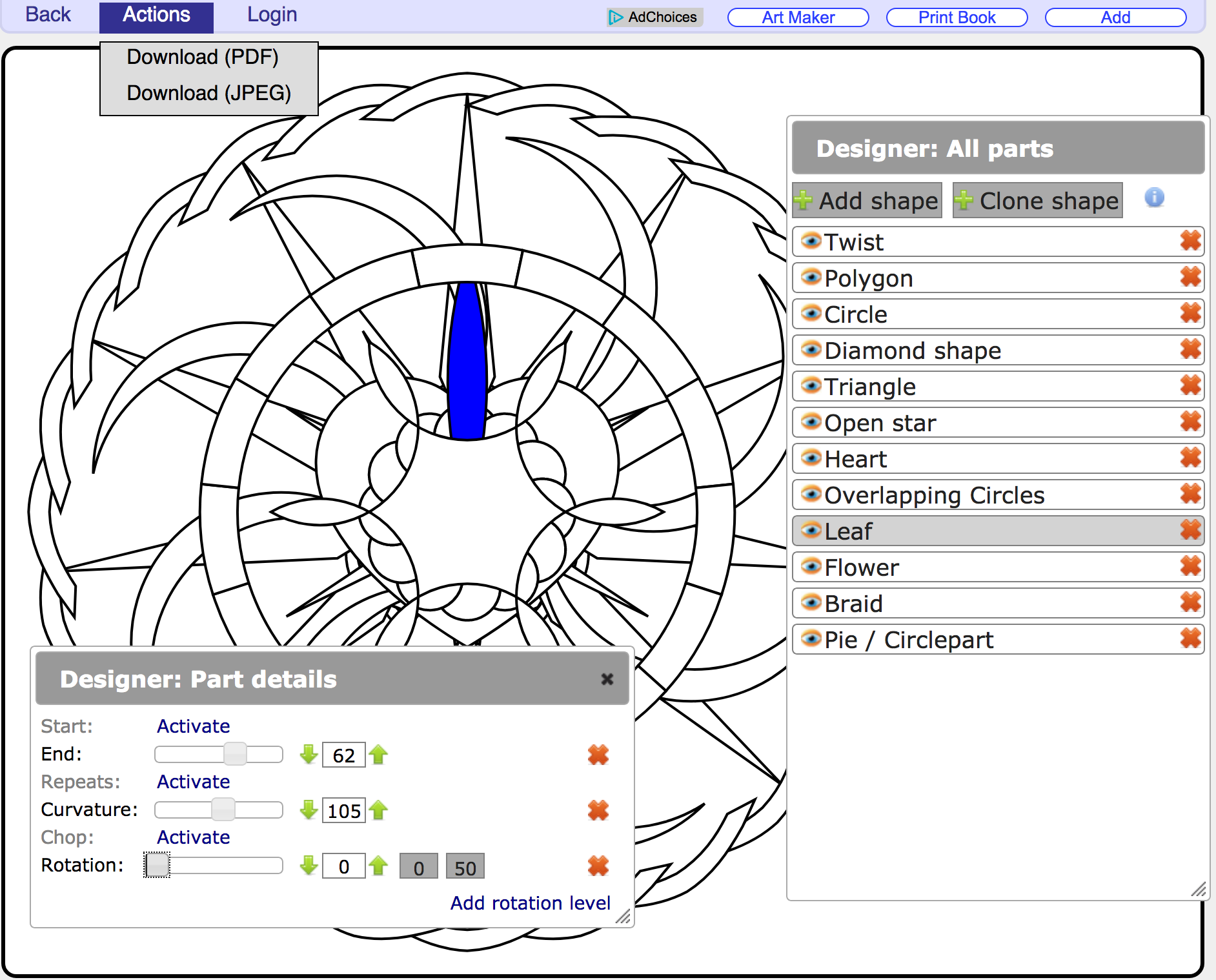Screen dimensions: 1216x980
Task: Click the Curvature value field showing 105
Action: 344,810
